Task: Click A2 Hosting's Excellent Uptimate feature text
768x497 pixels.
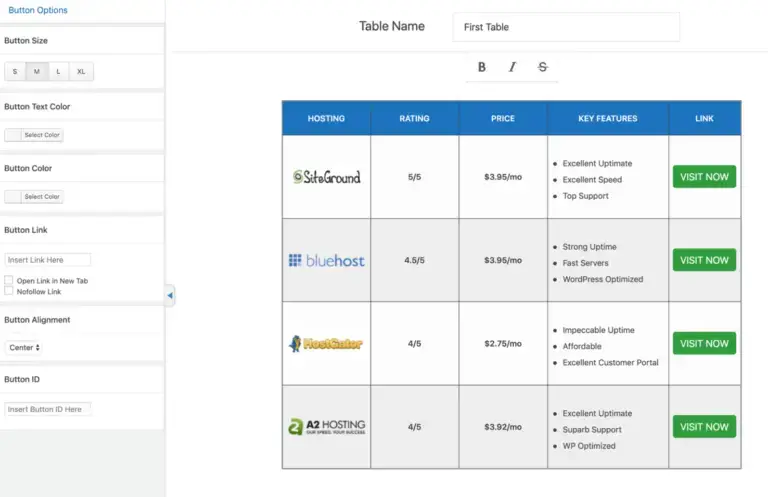Action: tap(597, 413)
